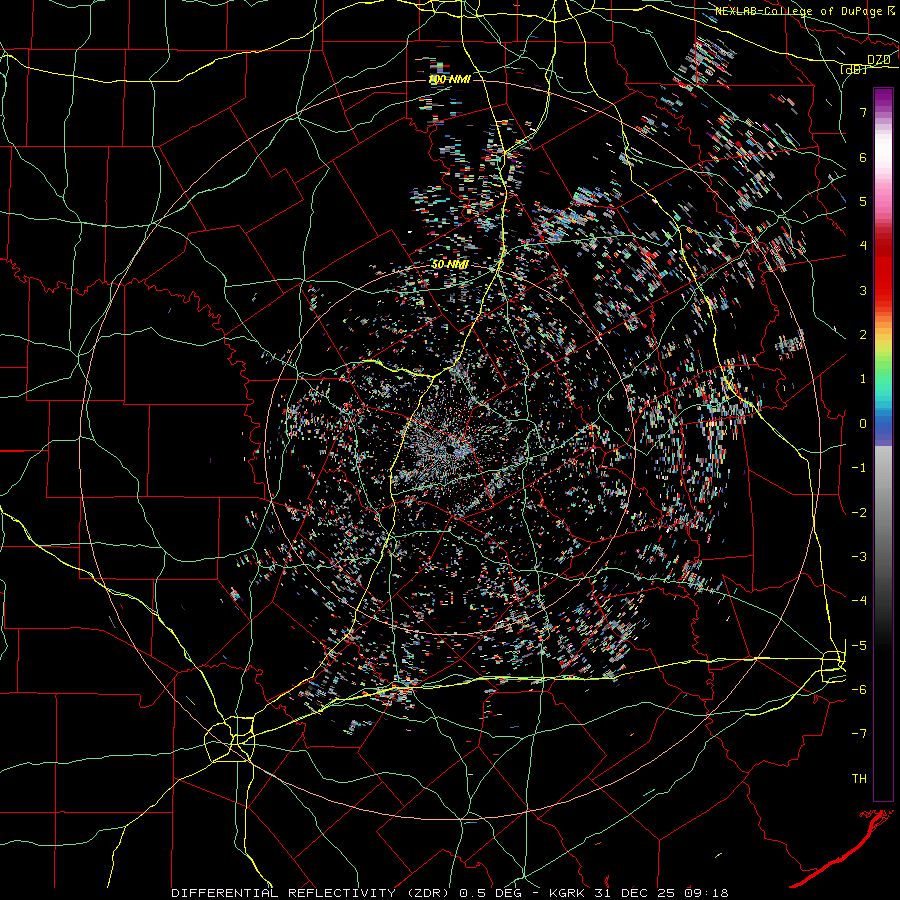This screenshot has height=900, width=900.
Task: Click the KGRK radar site identifier
Action: click(567, 893)
